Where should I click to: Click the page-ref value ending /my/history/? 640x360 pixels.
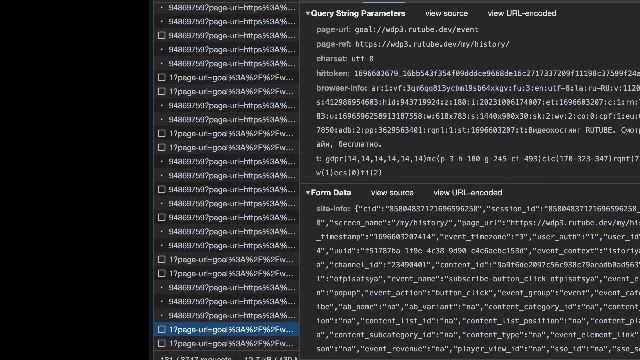coord(432,44)
